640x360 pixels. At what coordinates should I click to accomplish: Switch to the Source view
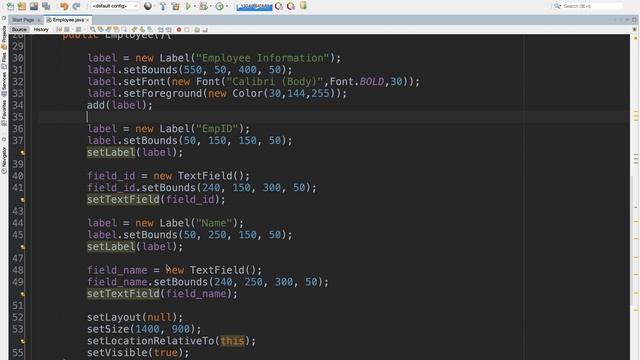click(19, 29)
